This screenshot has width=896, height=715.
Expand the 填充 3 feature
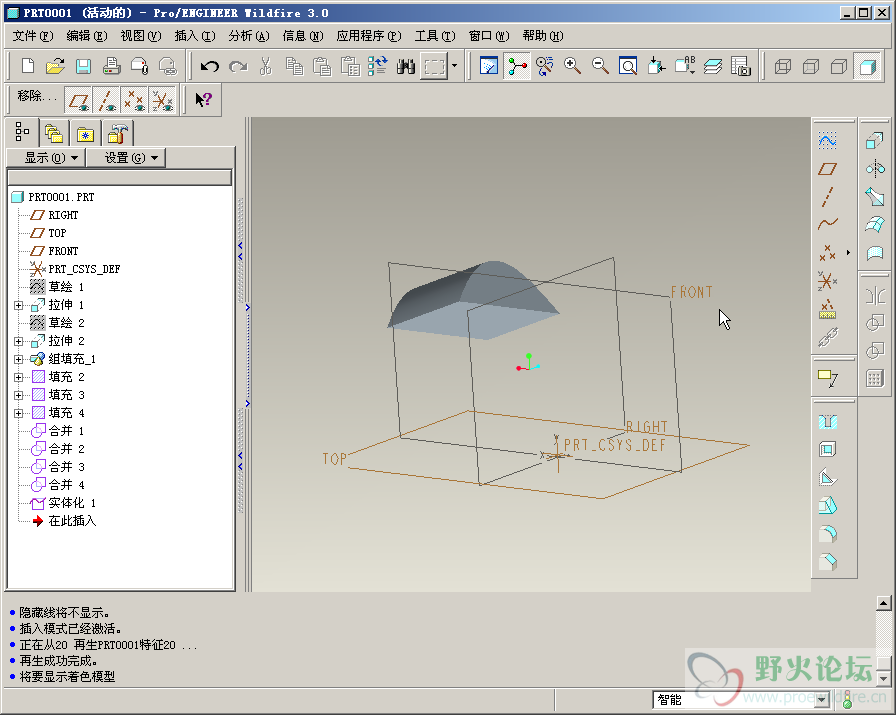[18, 395]
